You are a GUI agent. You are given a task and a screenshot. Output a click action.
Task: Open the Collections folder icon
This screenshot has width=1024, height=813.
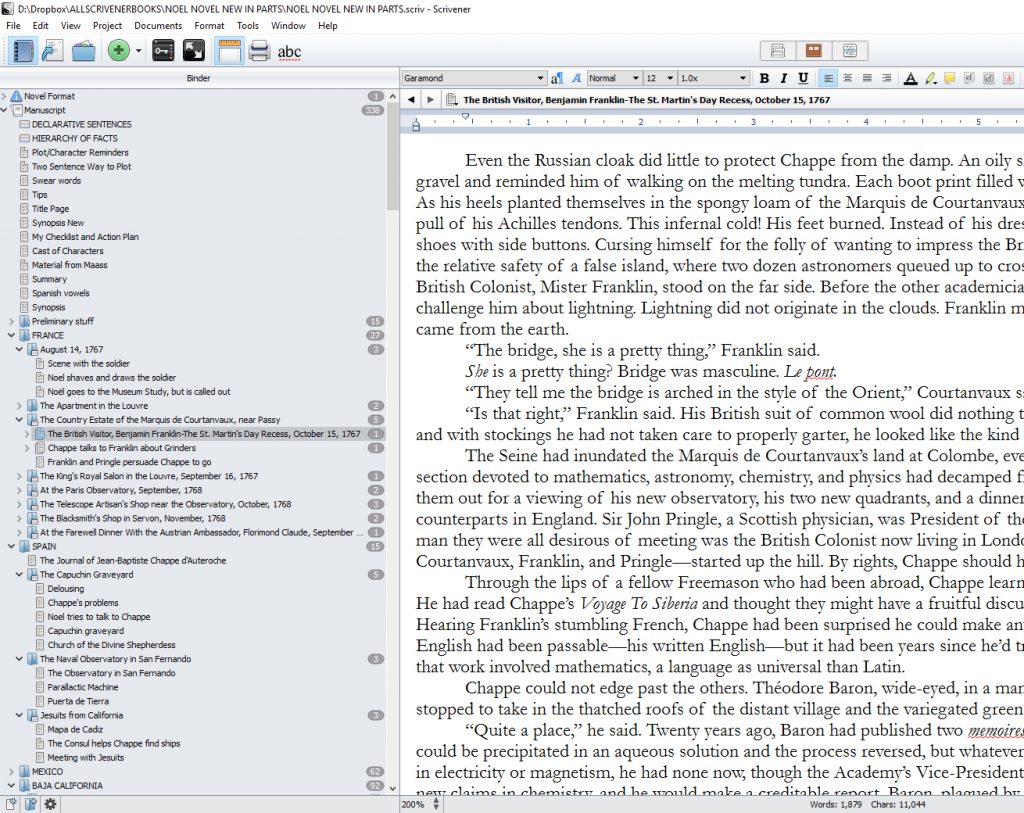point(84,51)
